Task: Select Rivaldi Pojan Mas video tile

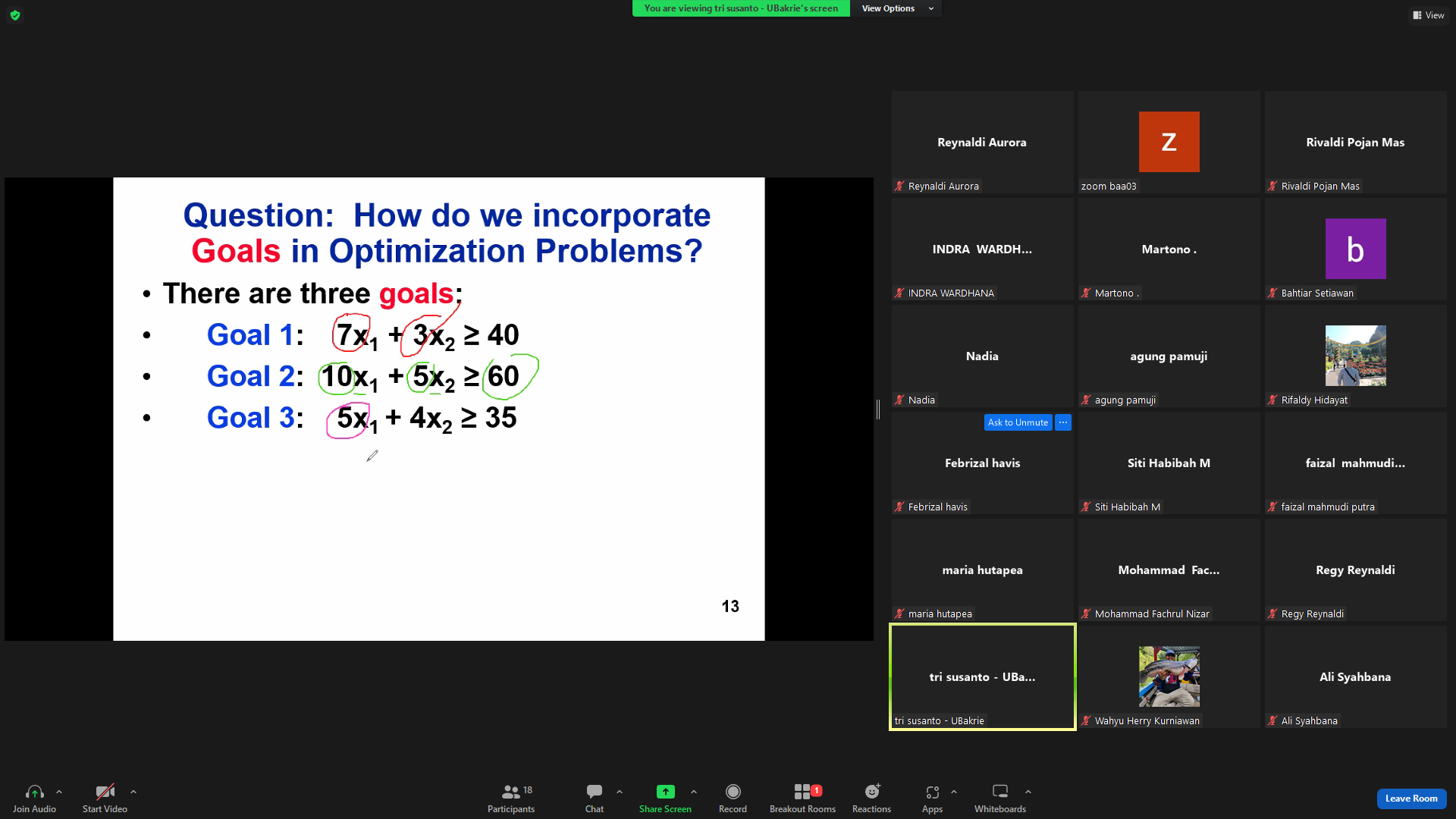Action: tap(1355, 143)
